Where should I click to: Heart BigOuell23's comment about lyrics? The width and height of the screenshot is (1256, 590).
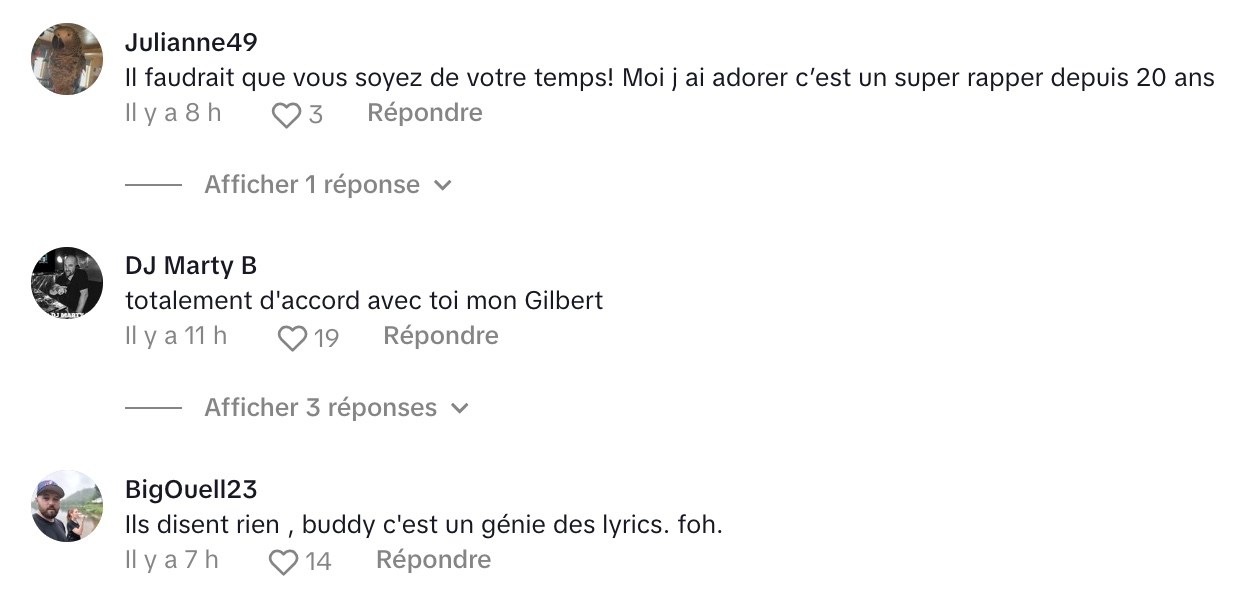284,563
